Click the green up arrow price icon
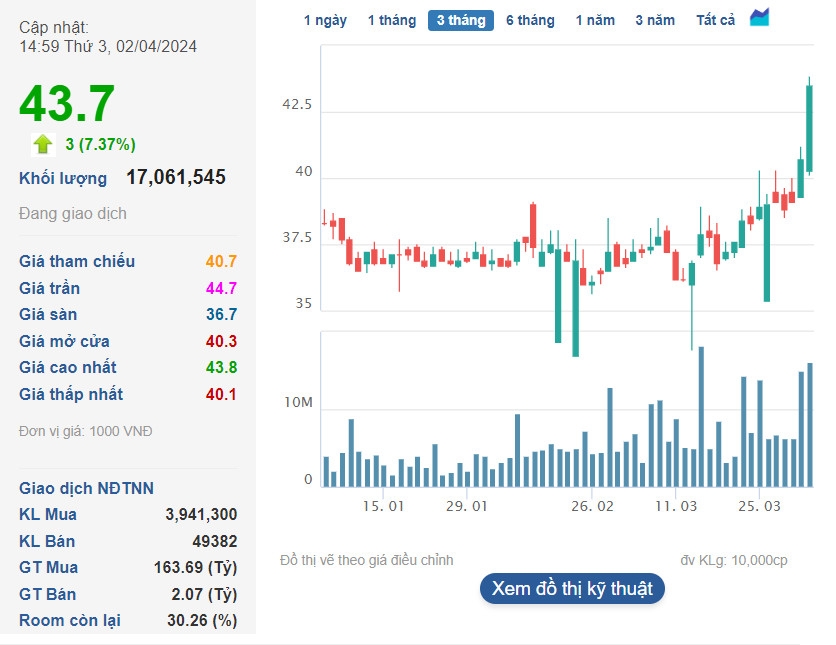The width and height of the screenshot is (836, 645). click(x=43, y=144)
